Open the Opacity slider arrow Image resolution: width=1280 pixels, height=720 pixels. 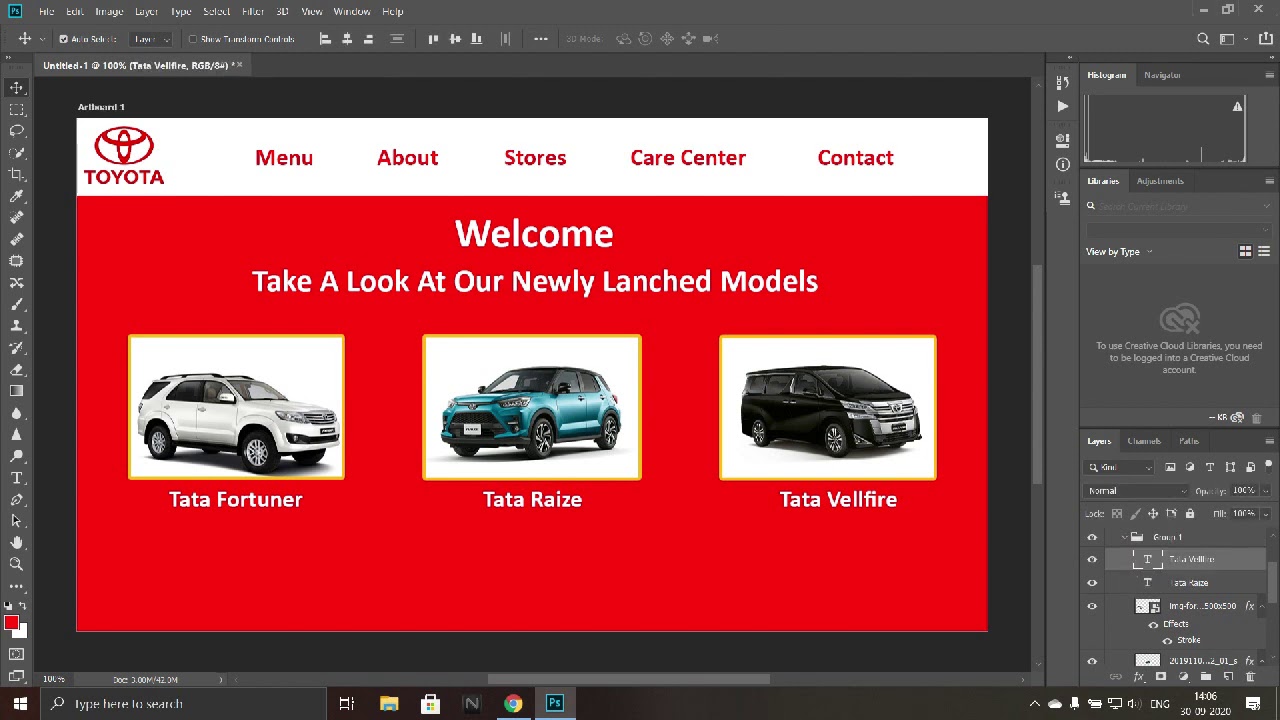pyautogui.click(x=1265, y=491)
